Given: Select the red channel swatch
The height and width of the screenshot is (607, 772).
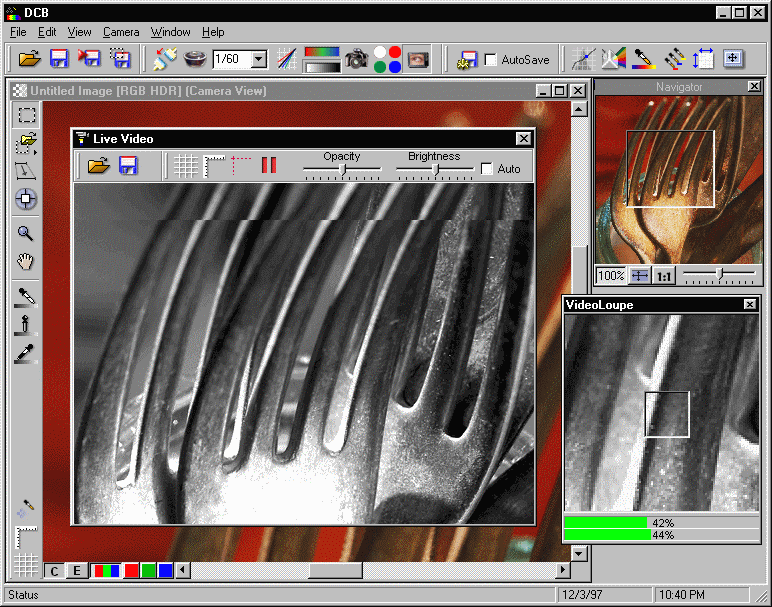Looking at the screenshot, I should [x=131, y=571].
